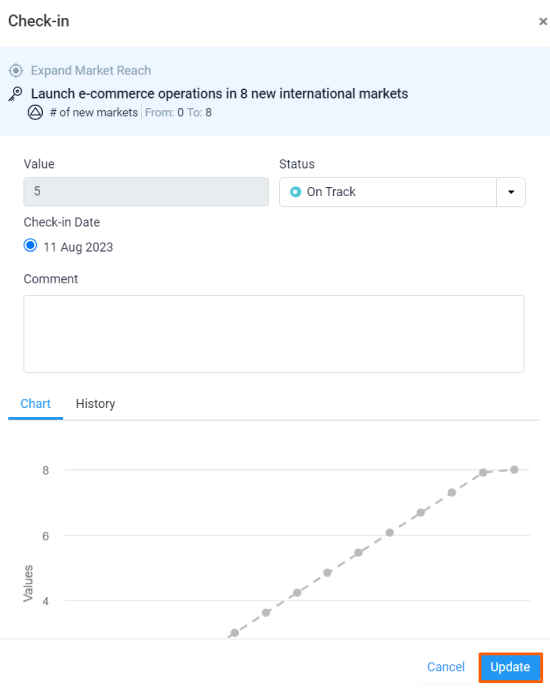The image size is (550, 692).
Task: Click the chart data point near value 6
Action: pyautogui.click(x=390, y=533)
